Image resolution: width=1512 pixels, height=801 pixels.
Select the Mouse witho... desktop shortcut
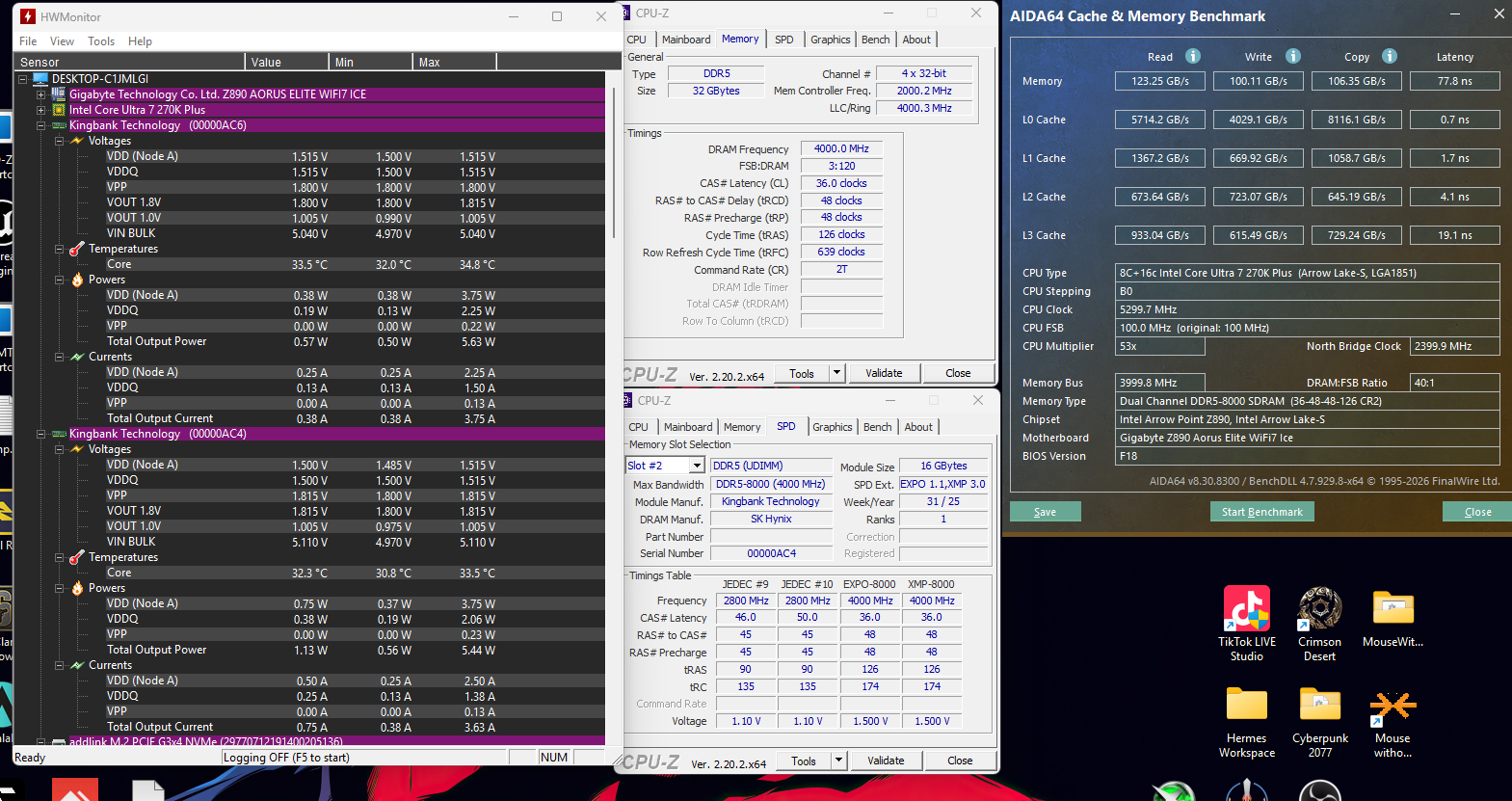click(1393, 722)
